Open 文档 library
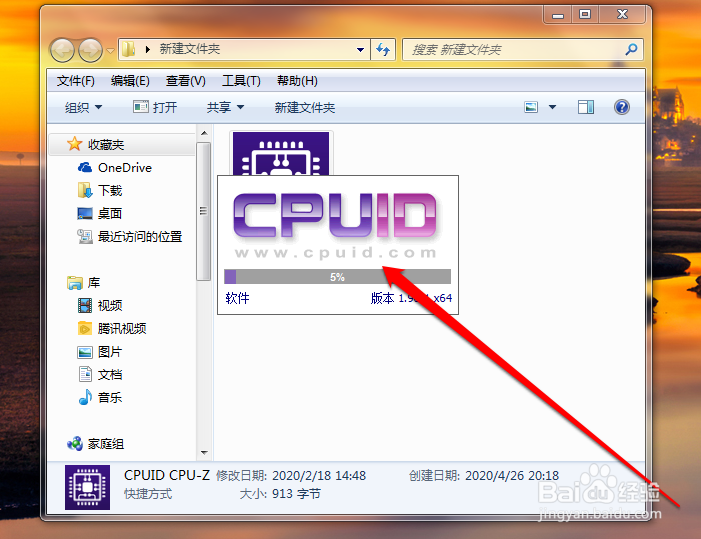This screenshot has width=701, height=539. pyautogui.click(x=100, y=375)
